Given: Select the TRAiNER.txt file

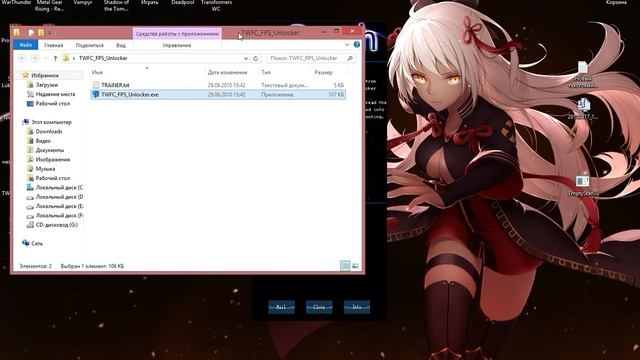Looking at the screenshot, I should coord(115,85).
